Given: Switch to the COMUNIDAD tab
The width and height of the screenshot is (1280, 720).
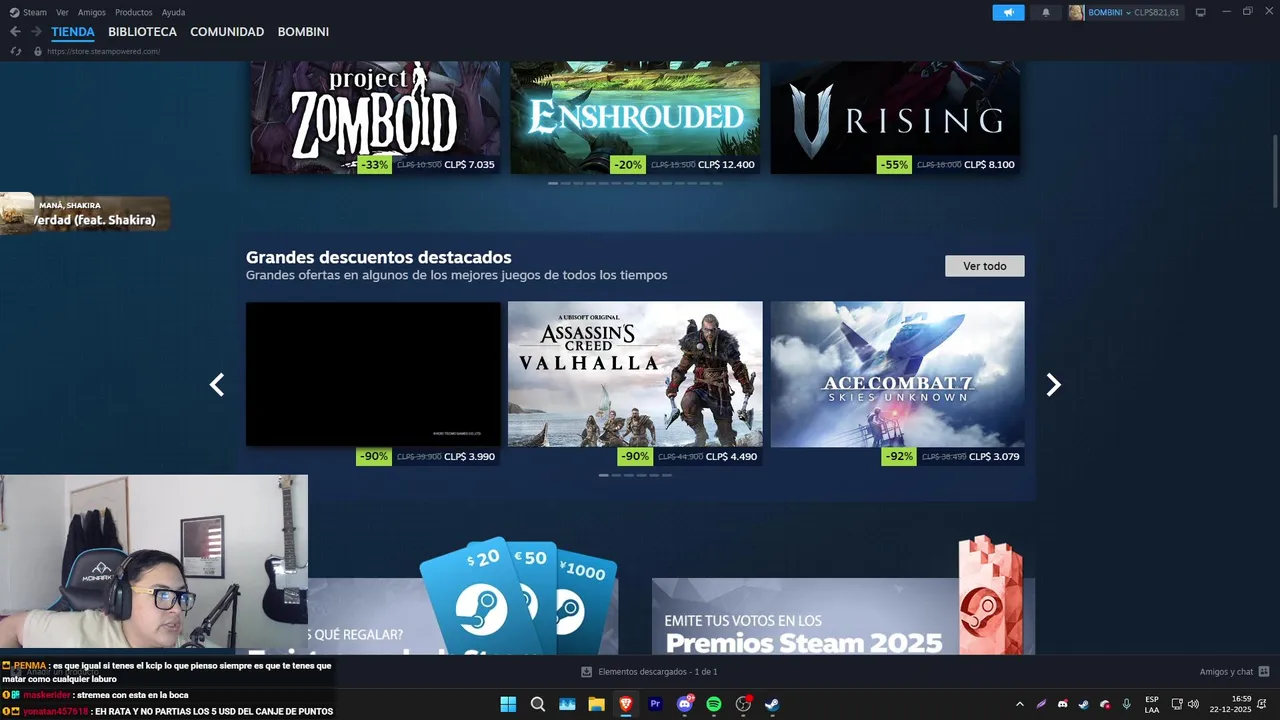Looking at the screenshot, I should click(227, 32).
